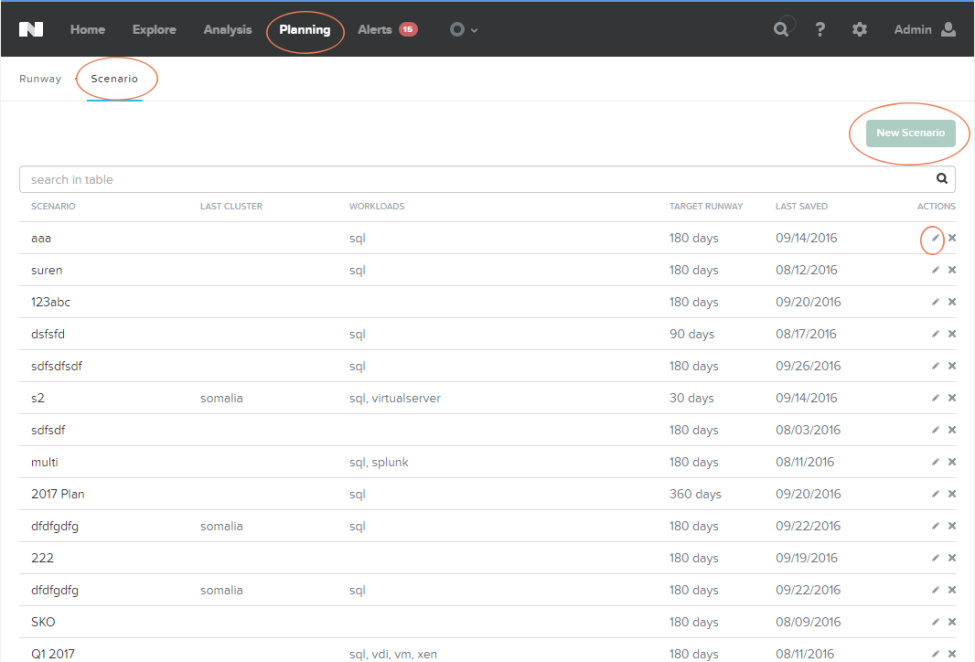Open the settings gear icon

coord(859,29)
